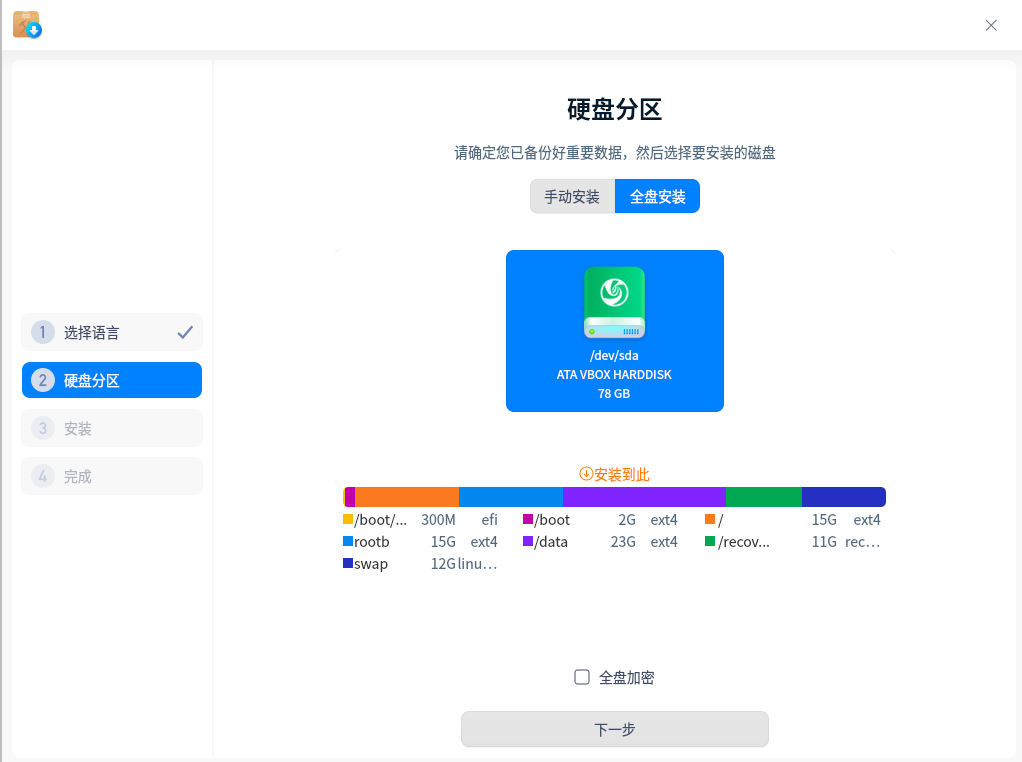The height and width of the screenshot is (762, 1022).
Task: Click the 23G size value
Action: click(x=623, y=542)
